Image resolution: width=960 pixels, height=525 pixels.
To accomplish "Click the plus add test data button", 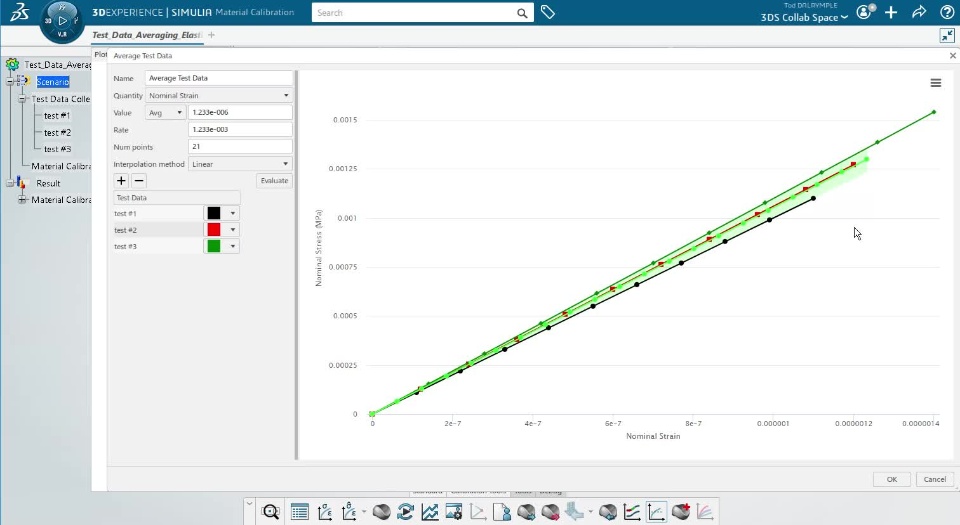I will point(121,181).
